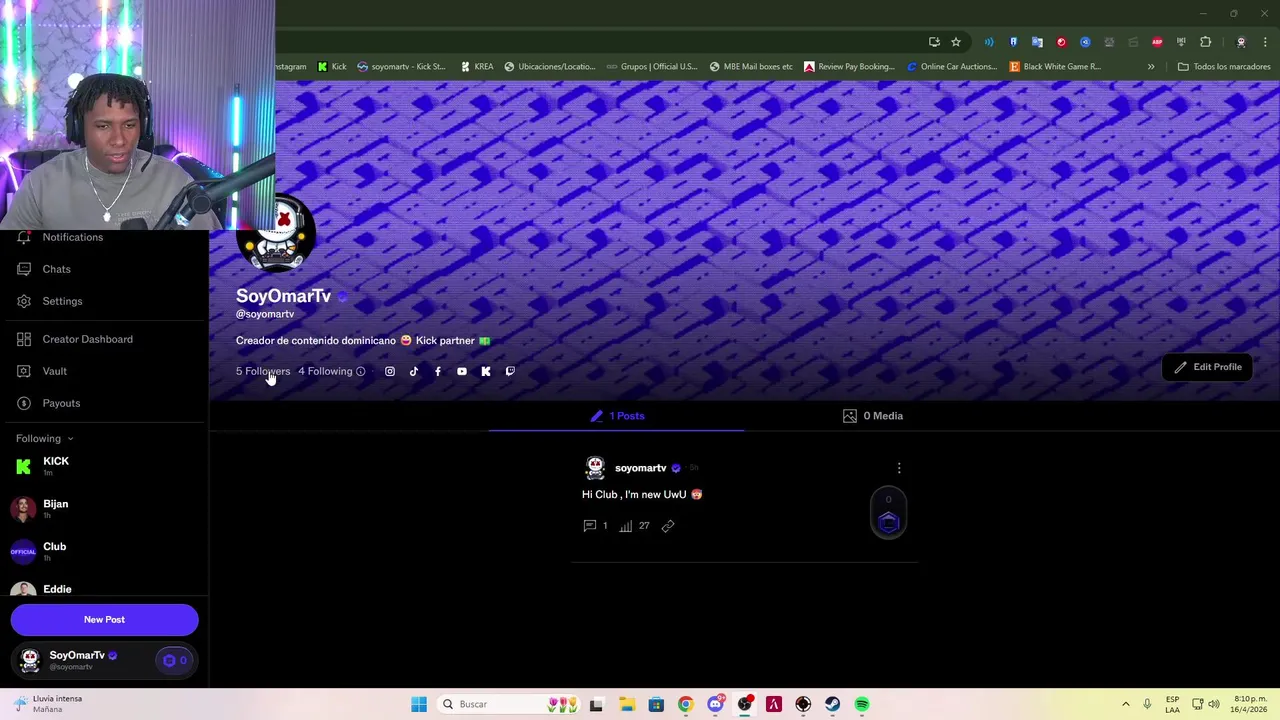The height and width of the screenshot is (720, 1280).
Task: Open the weather widget Lluvia intensa
Action: 48,704
